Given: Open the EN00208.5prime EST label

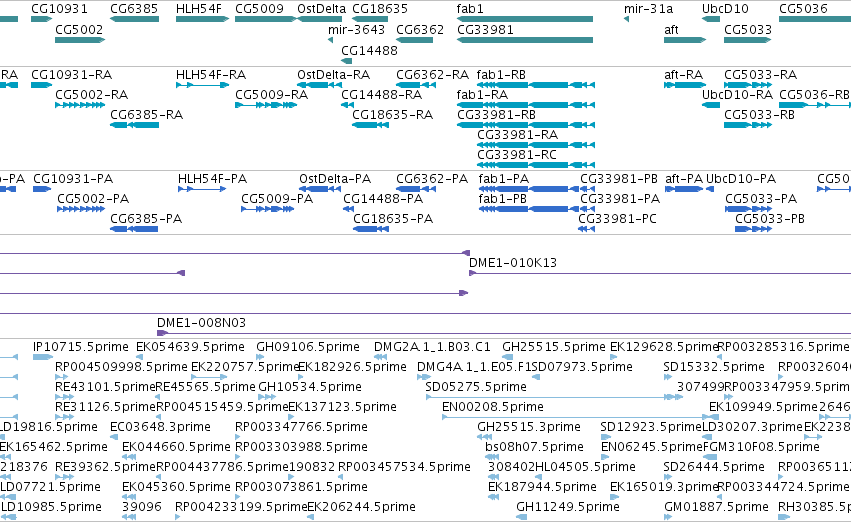Looking at the screenshot, I should pos(493,407).
